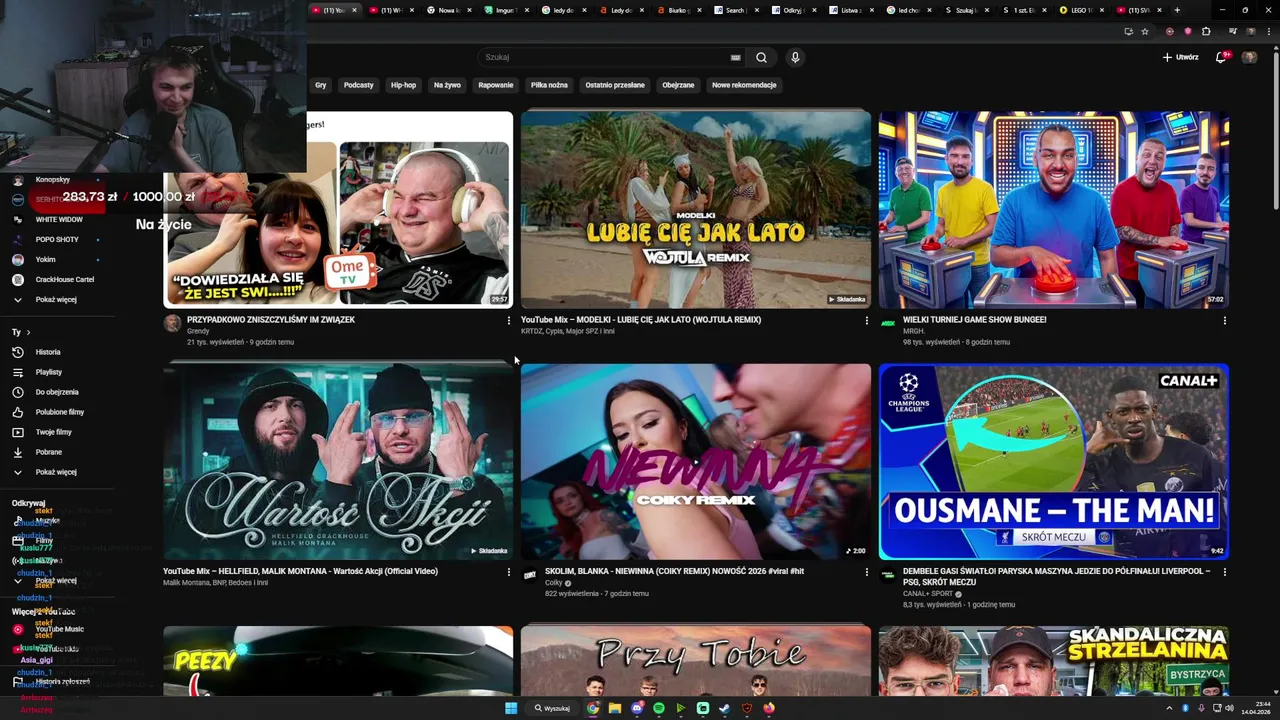This screenshot has width=1280, height=720.
Task: Open the on-screen keyboard icon in search box
Action: pos(736,58)
